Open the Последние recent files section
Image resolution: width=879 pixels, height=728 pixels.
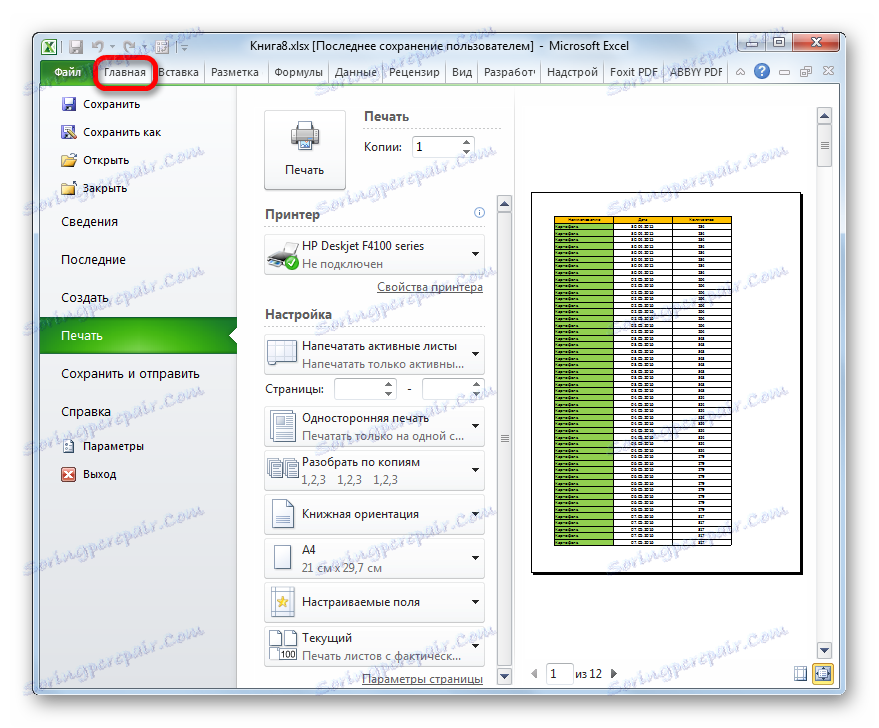[x=94, y=260]
